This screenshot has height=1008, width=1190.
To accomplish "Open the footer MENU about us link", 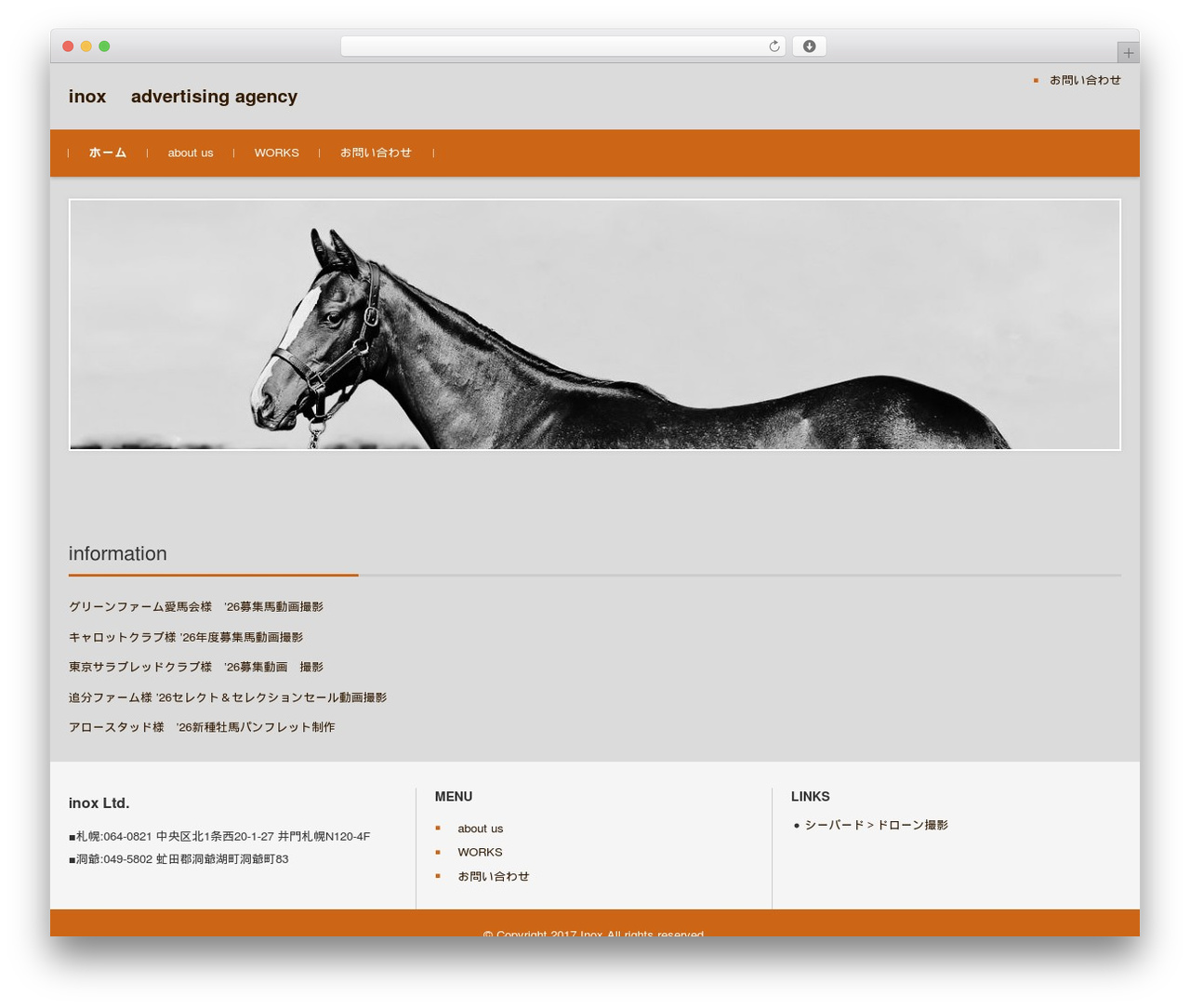I will (480, 829).
